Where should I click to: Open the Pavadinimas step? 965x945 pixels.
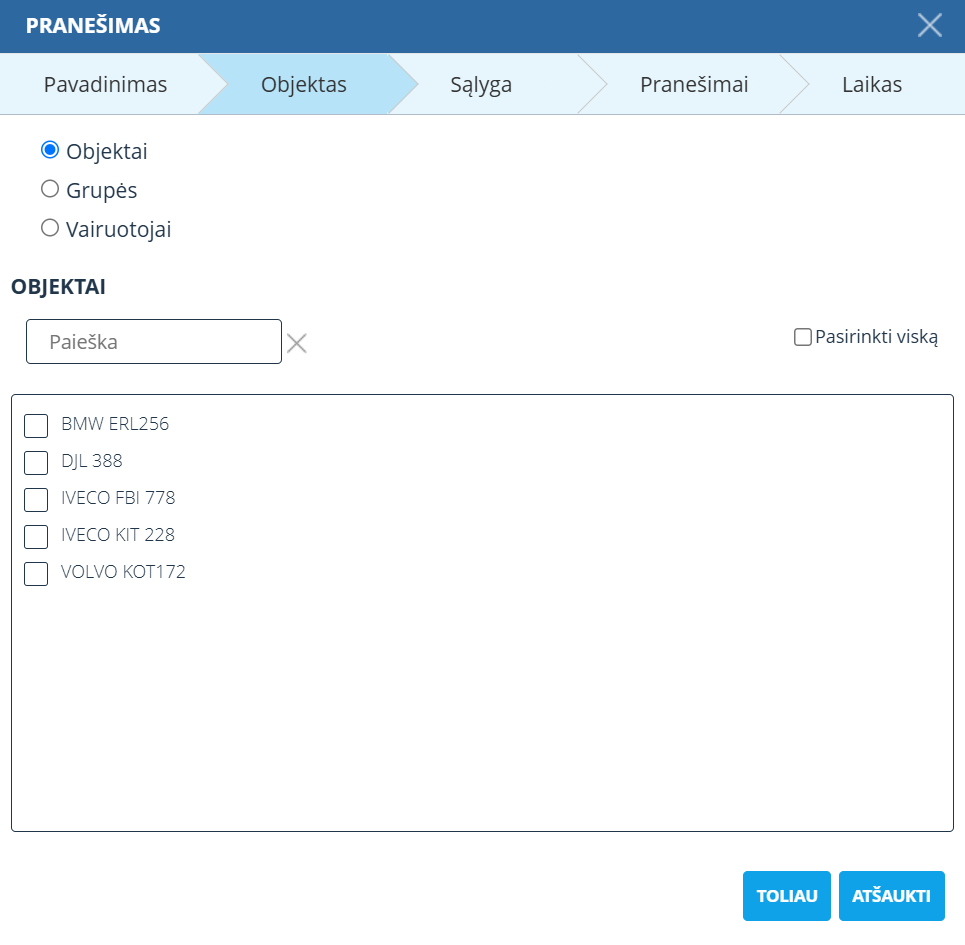pyautogui.click(x=104, y=85)
